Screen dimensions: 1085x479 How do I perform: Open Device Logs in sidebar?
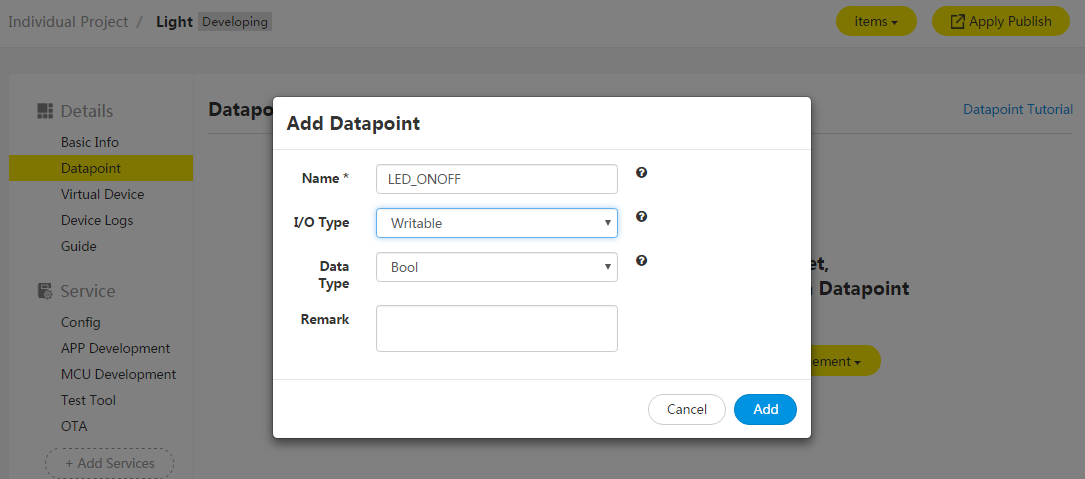pos(97,220)
